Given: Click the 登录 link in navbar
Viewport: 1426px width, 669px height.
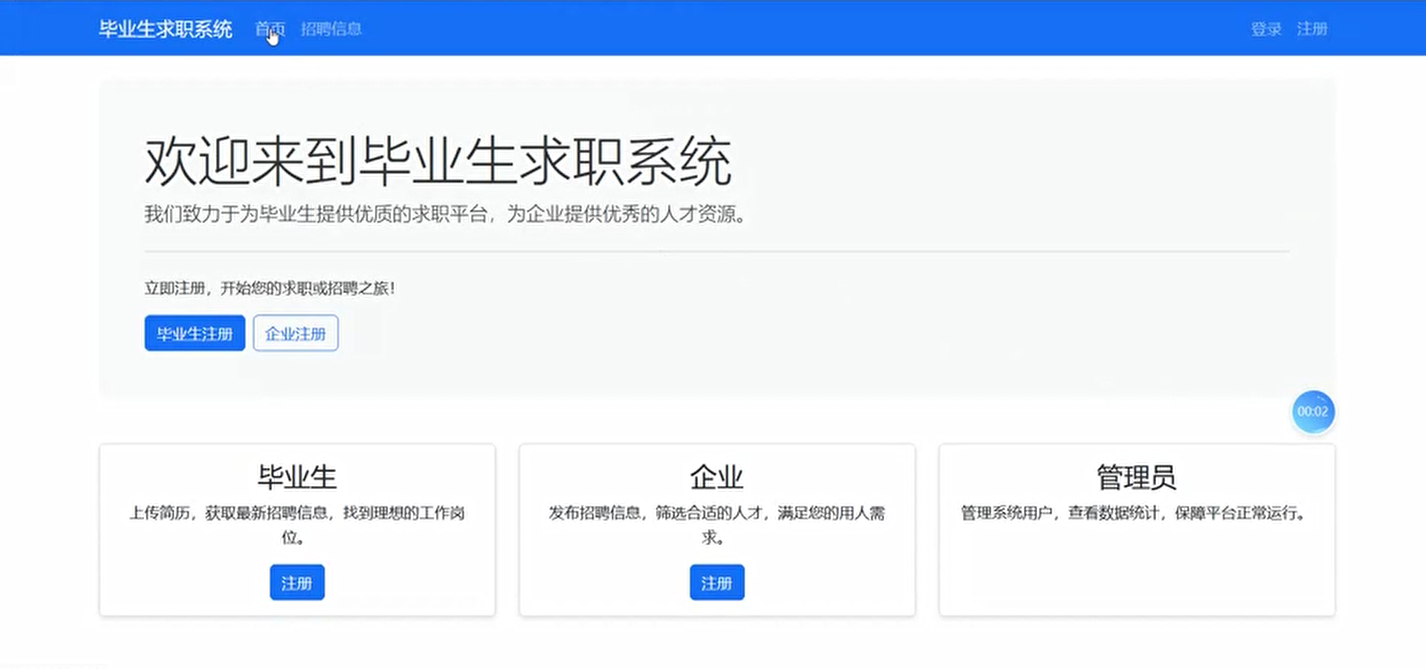Looking at the screenshot, I should [x=1266, y=29].
